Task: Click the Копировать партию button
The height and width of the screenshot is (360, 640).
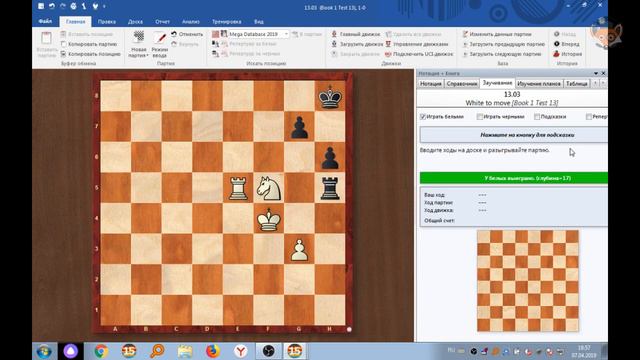Action: pyautogui.click(x=89, y=44)
